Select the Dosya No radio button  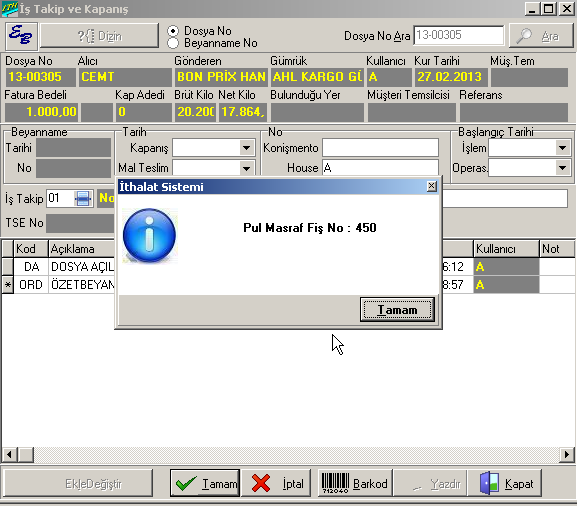coord(173,31)
